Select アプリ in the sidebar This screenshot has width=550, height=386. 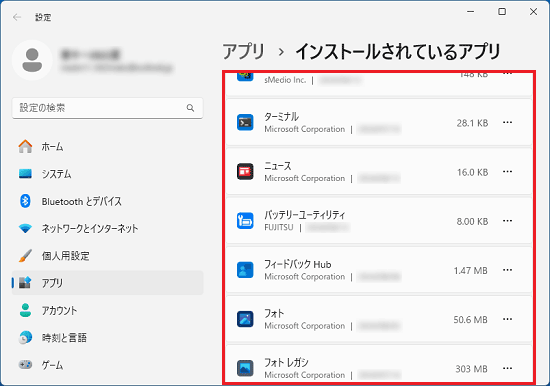(x=107, y=283)
